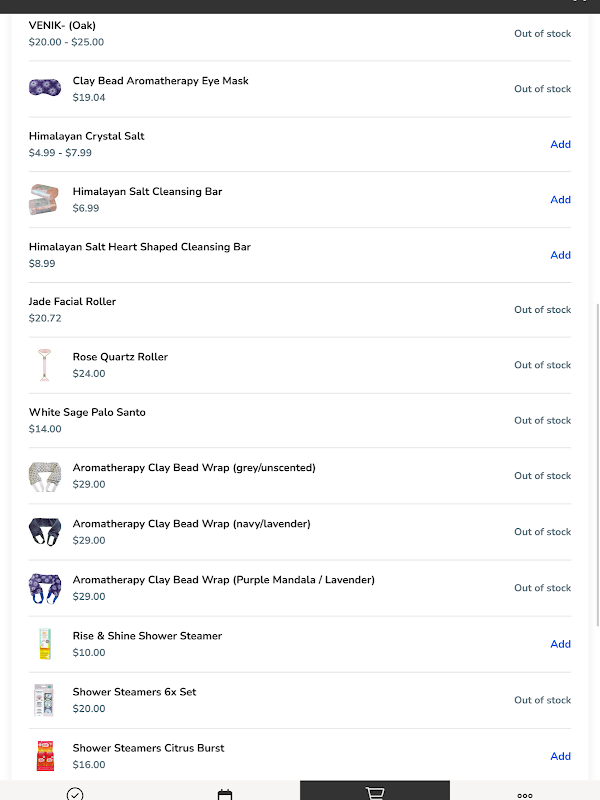Tap the checkmark icon in bottom bar
This screenshot has height=800, width=600.
point(75,794)
